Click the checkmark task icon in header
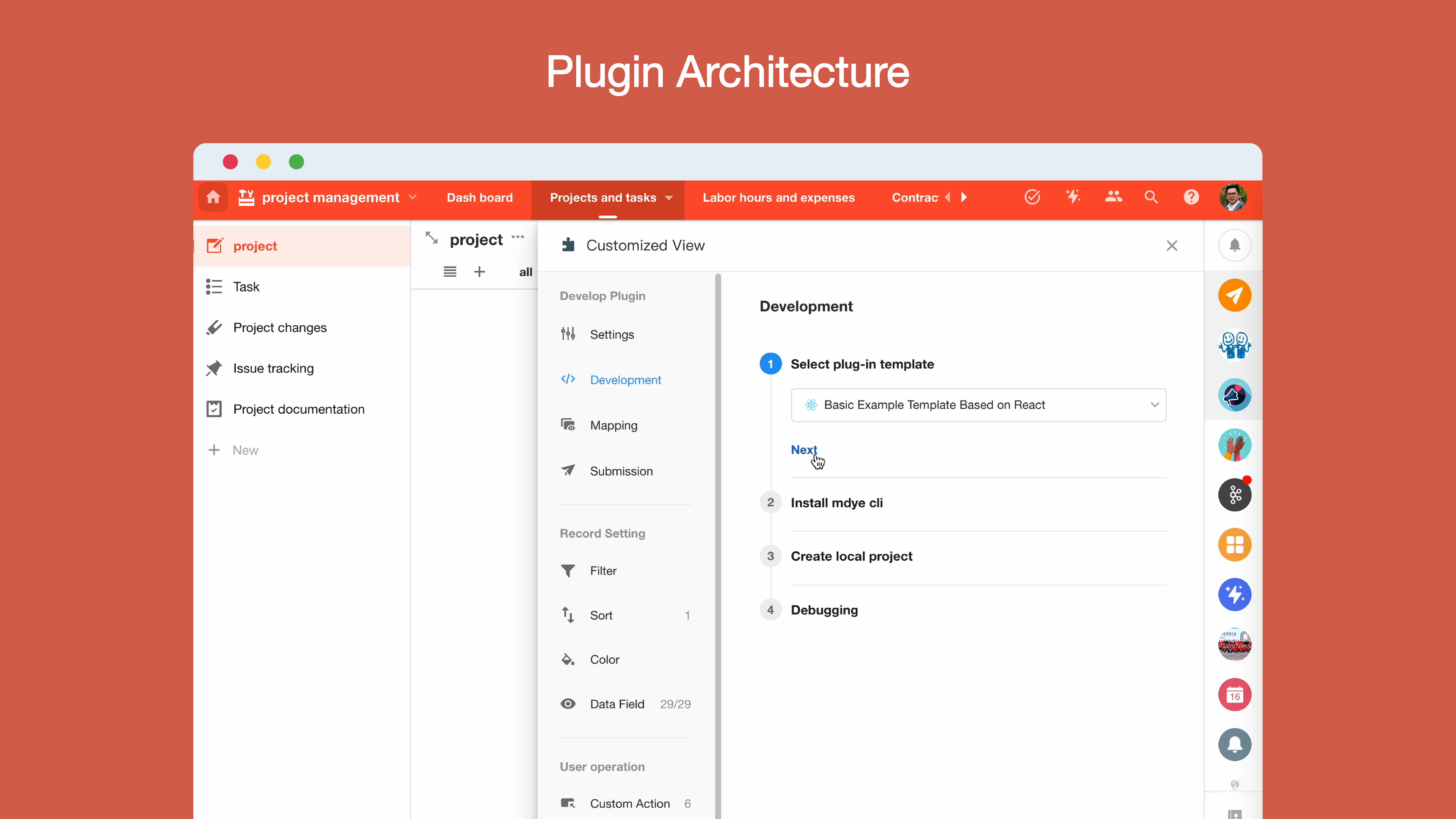Image resolution: width=1456 pixels, height=819 pixels. click(1032, 197)
